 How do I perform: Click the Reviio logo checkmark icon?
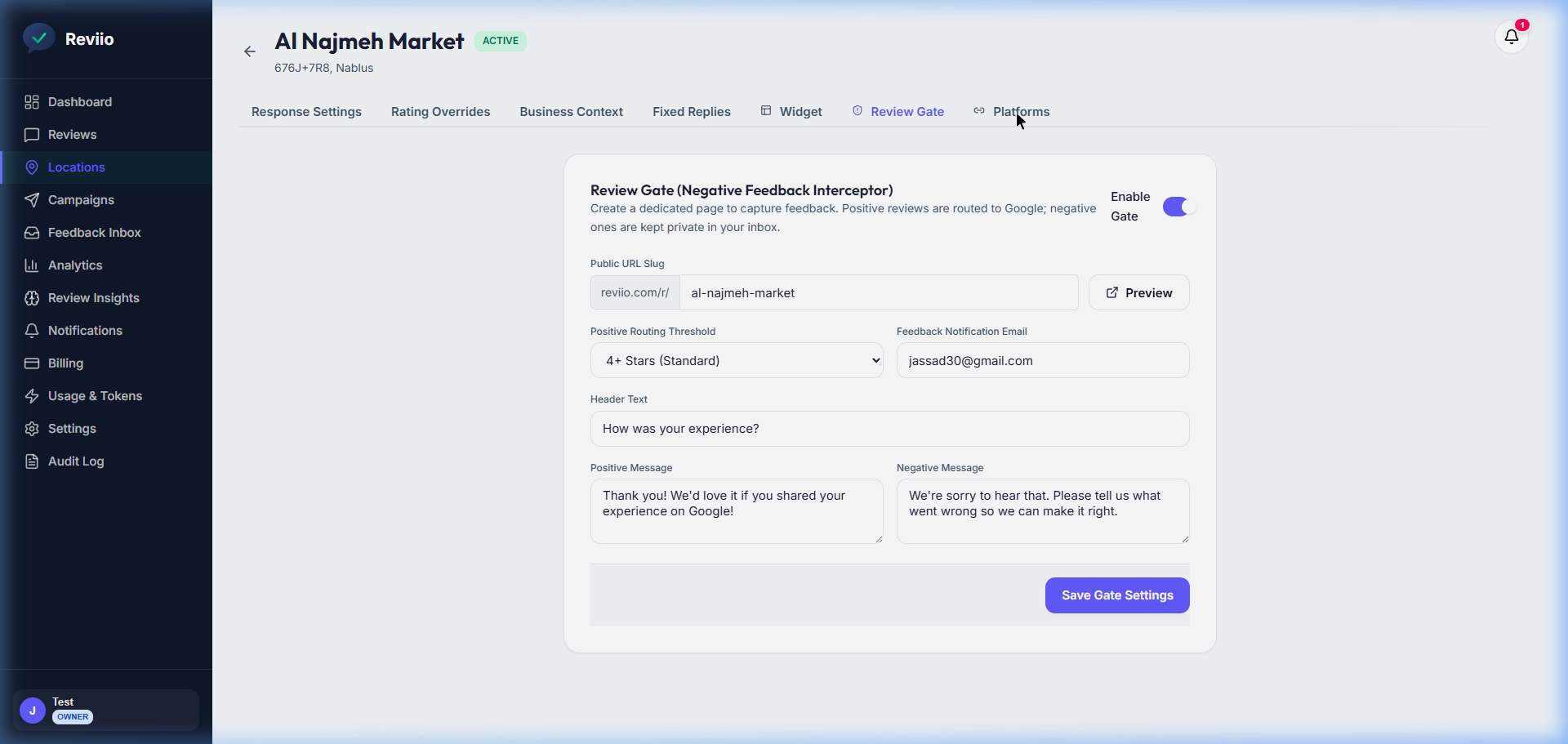pyautogui.click(x=38, y=38)
